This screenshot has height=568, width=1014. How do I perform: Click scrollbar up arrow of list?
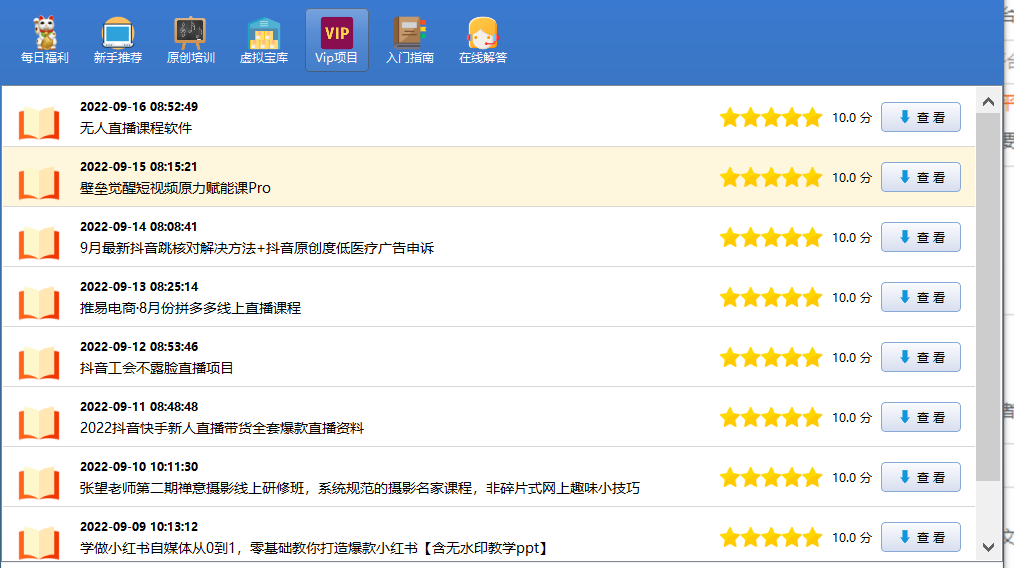(988, 101)
